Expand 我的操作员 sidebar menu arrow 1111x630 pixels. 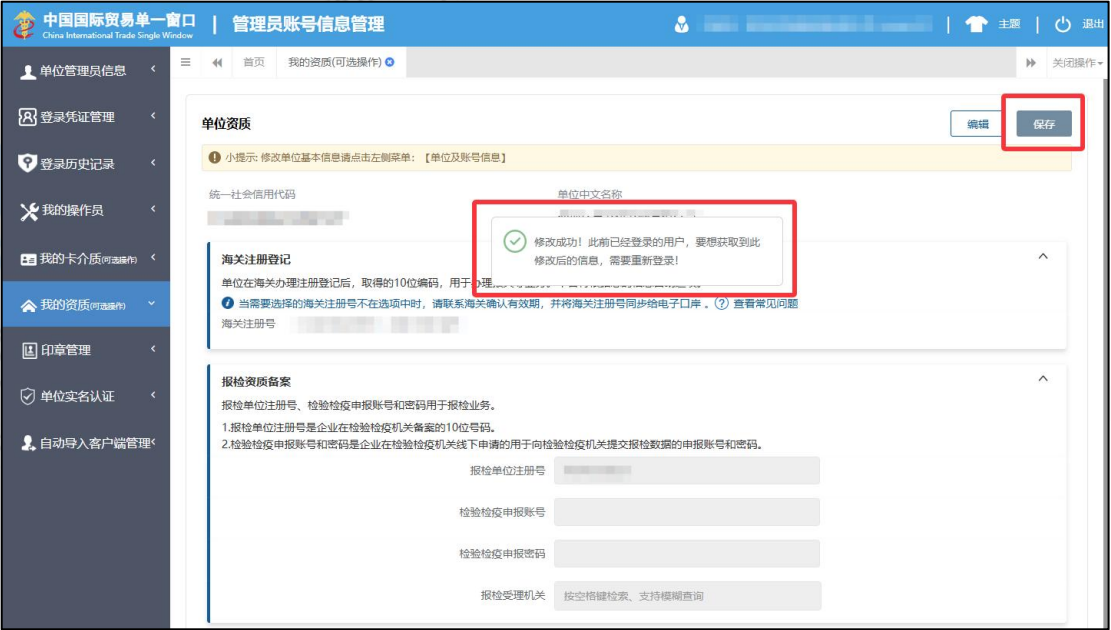tap(153, 209)
